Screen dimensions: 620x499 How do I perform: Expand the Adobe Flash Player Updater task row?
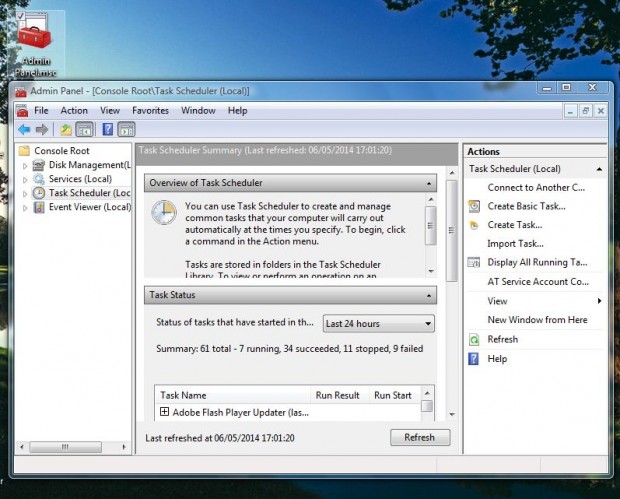tap(164, 411)
